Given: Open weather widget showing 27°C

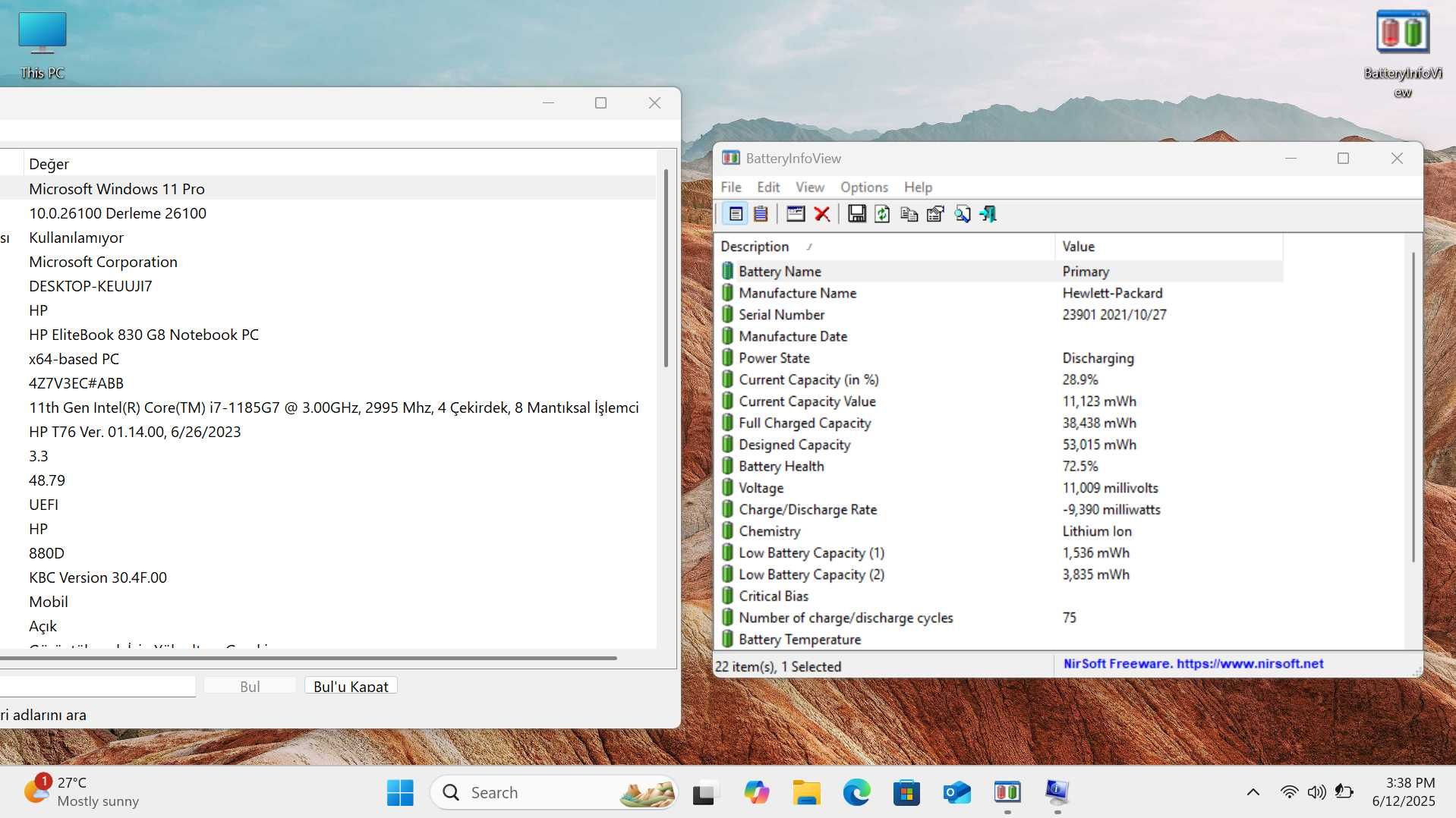Looking at the screenshot, I should point(81,792).
